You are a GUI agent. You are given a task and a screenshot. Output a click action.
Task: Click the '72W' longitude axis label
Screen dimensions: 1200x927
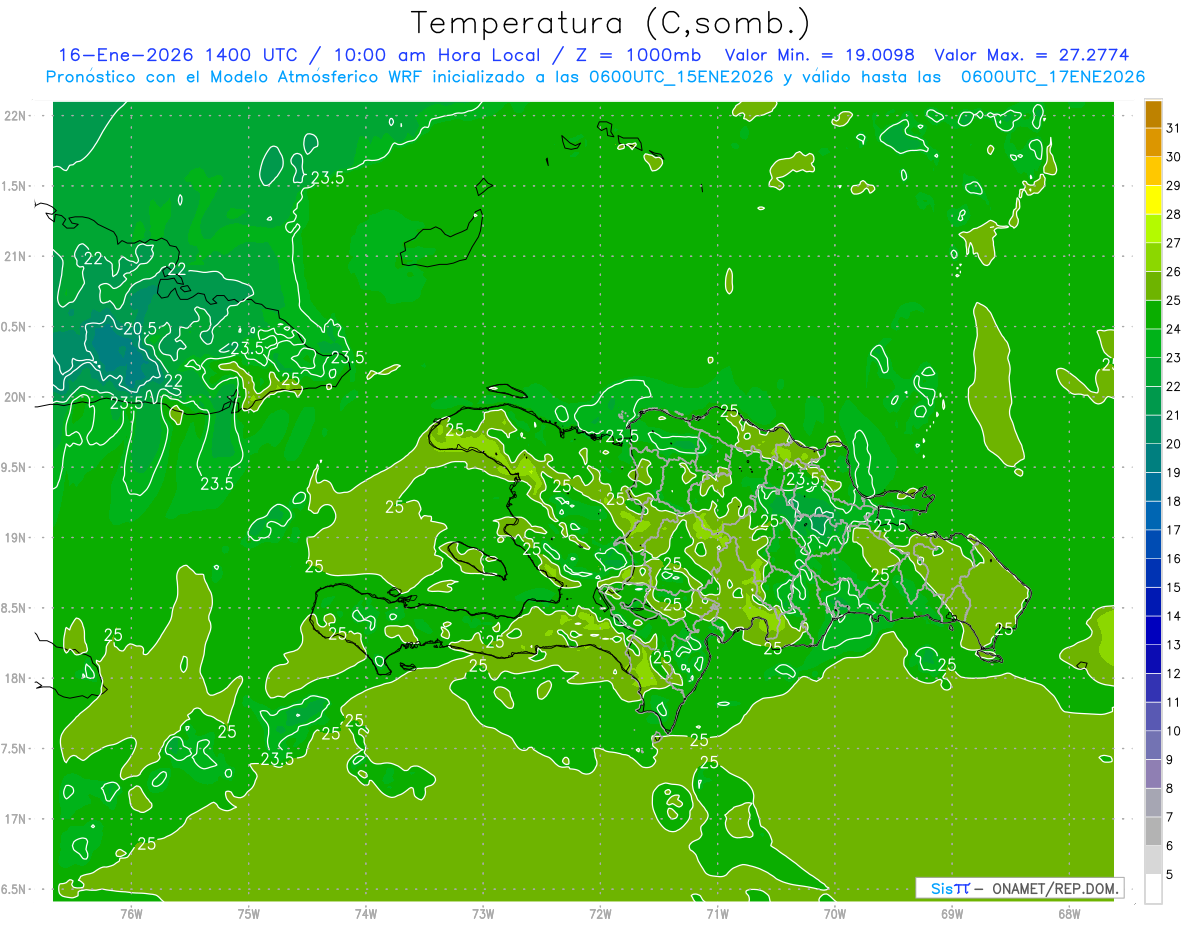(600, 913)
